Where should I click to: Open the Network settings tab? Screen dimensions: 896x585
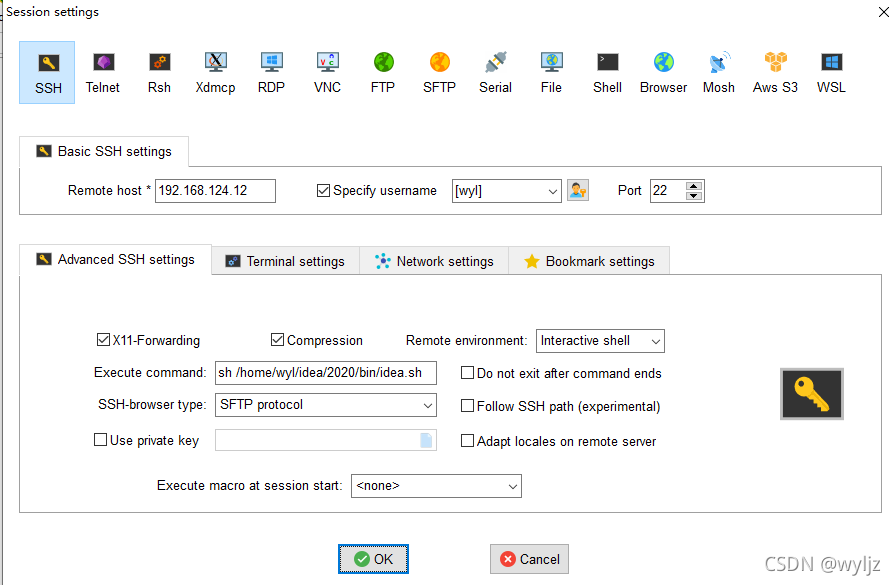[x=434, y=261]
